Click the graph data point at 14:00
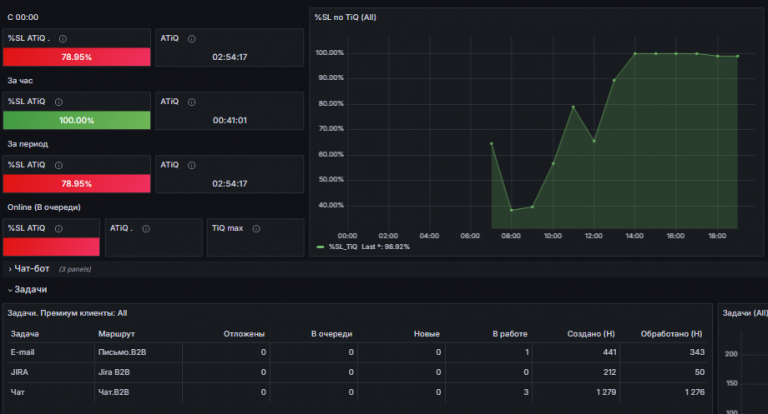 635,53
